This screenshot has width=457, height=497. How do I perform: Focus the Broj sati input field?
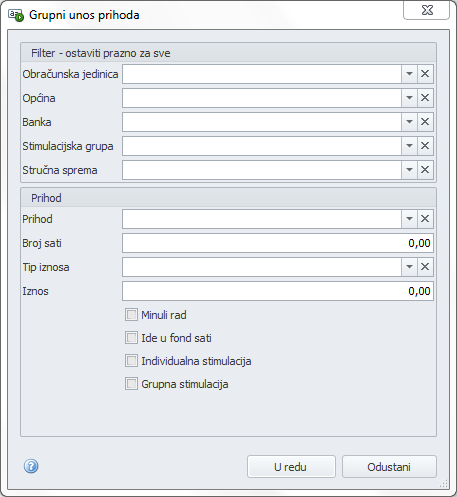(278, 243)
